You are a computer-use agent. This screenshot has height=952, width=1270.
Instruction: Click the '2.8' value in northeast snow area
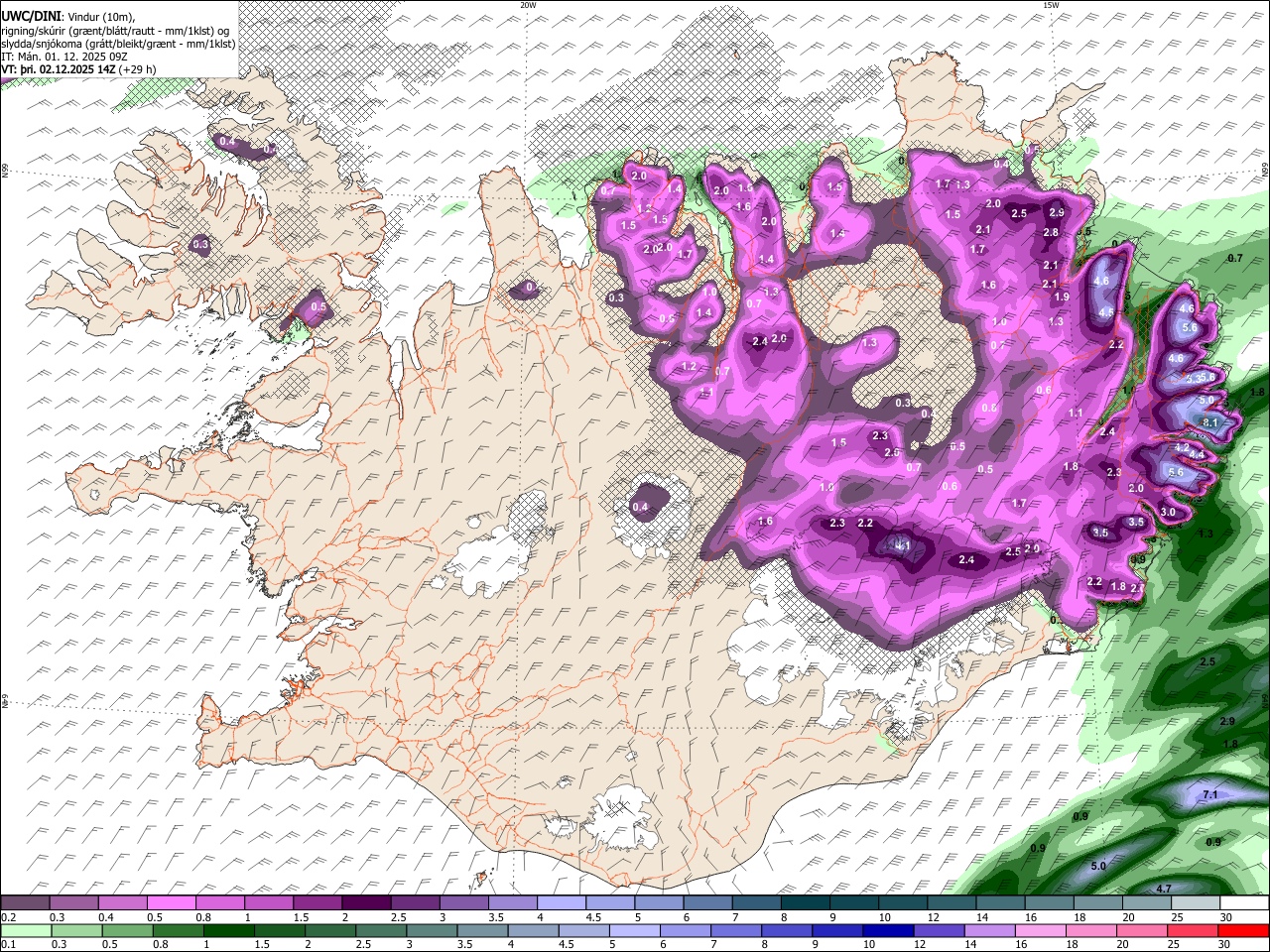pos(1051,232)
